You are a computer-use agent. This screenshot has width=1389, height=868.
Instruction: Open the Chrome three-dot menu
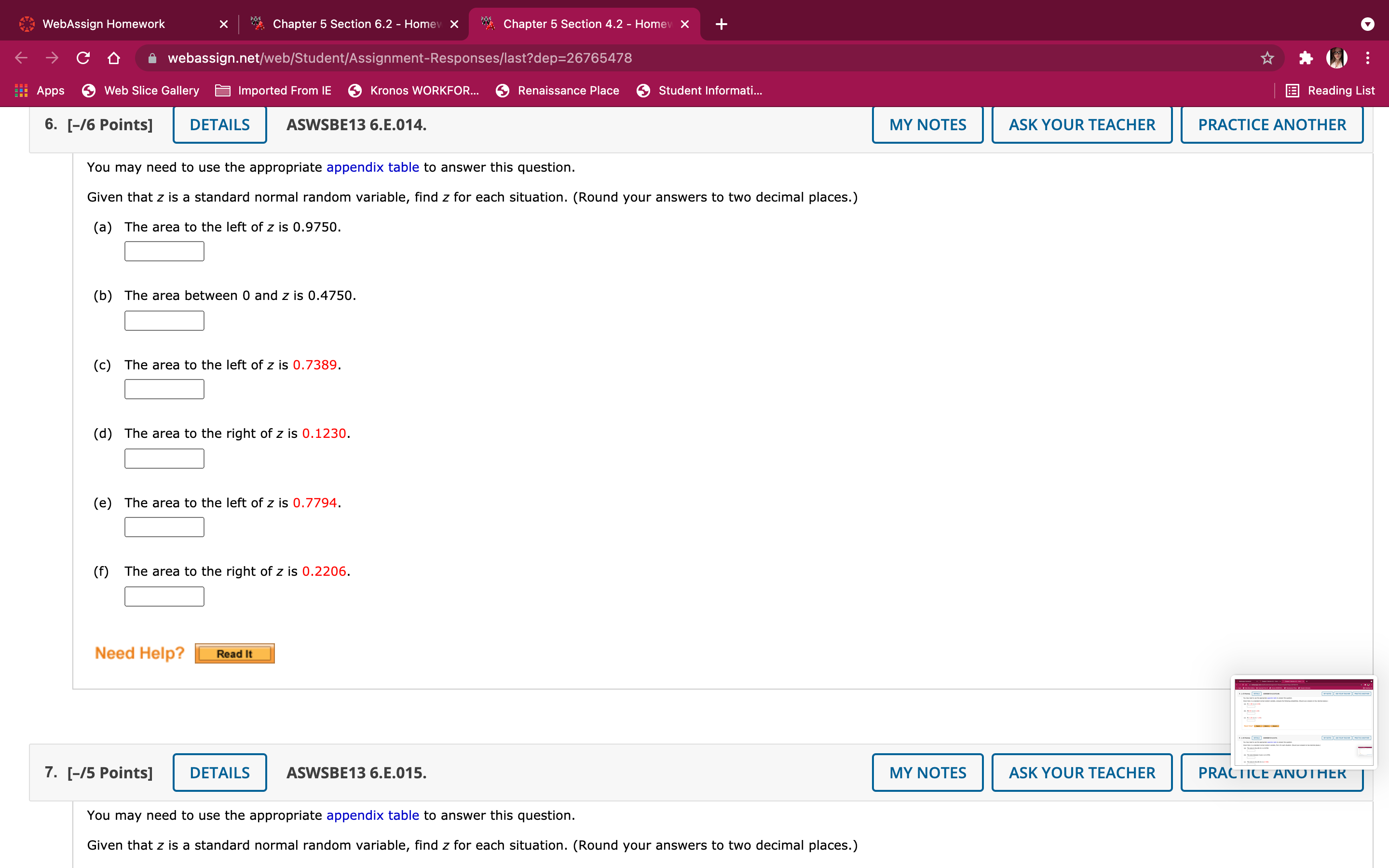point(1367,58)
